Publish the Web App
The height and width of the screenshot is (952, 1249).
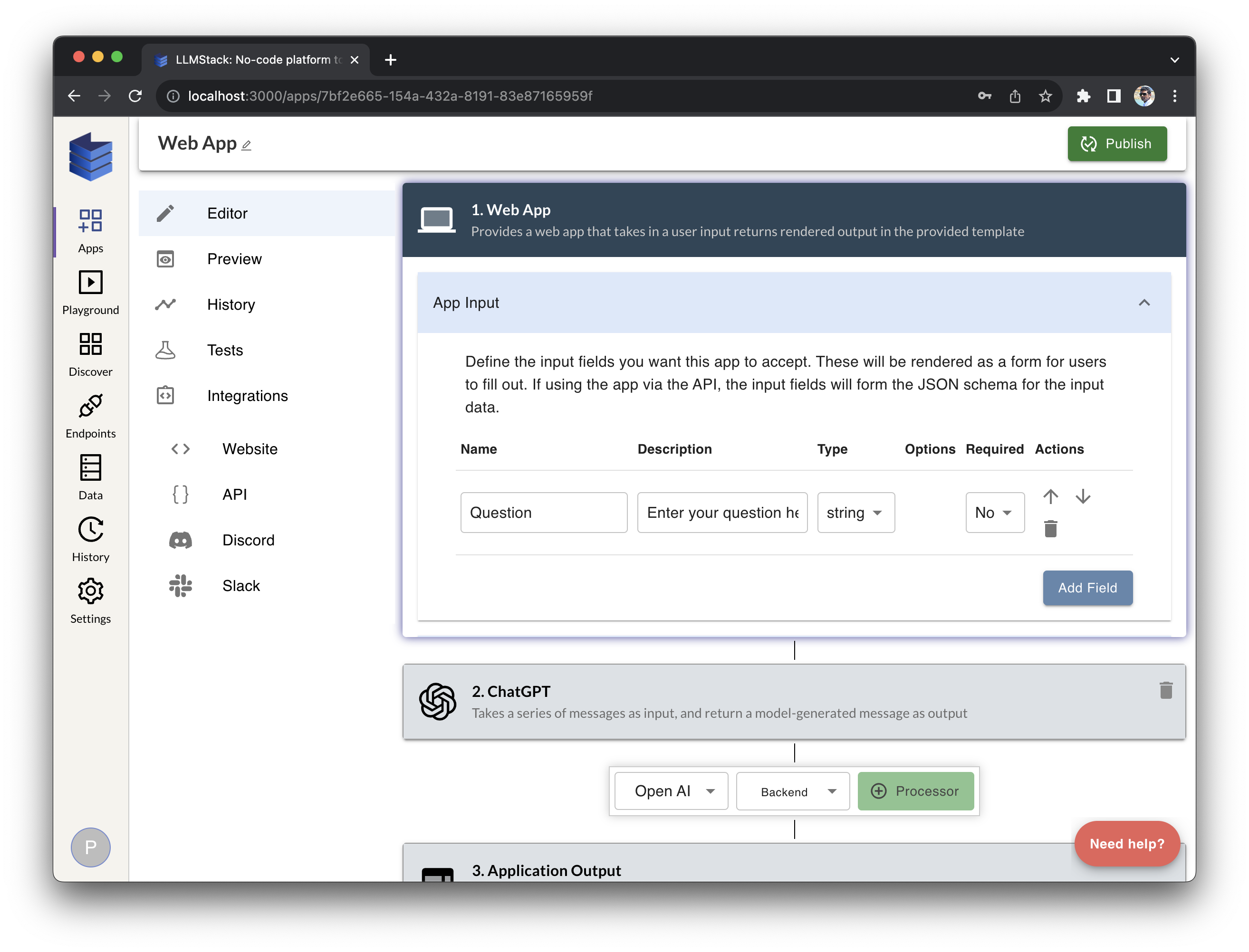click(1116, 143)
